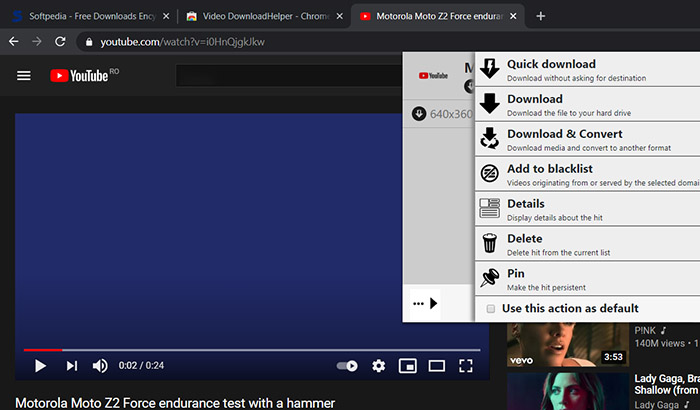
Task: Close the Motorola Moto Z2 tab
Action: 513,16
